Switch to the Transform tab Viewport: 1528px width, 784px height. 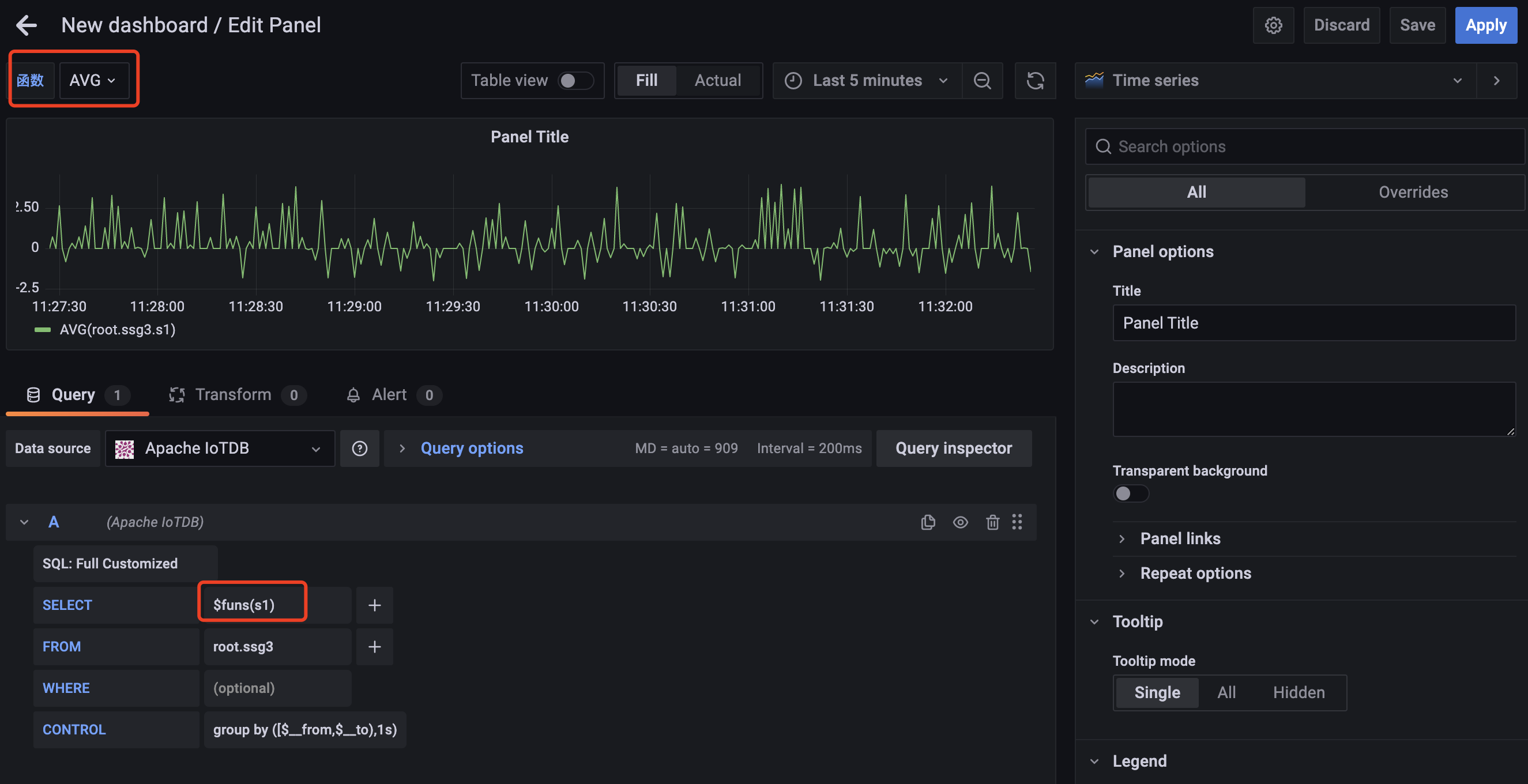point(233,395)
